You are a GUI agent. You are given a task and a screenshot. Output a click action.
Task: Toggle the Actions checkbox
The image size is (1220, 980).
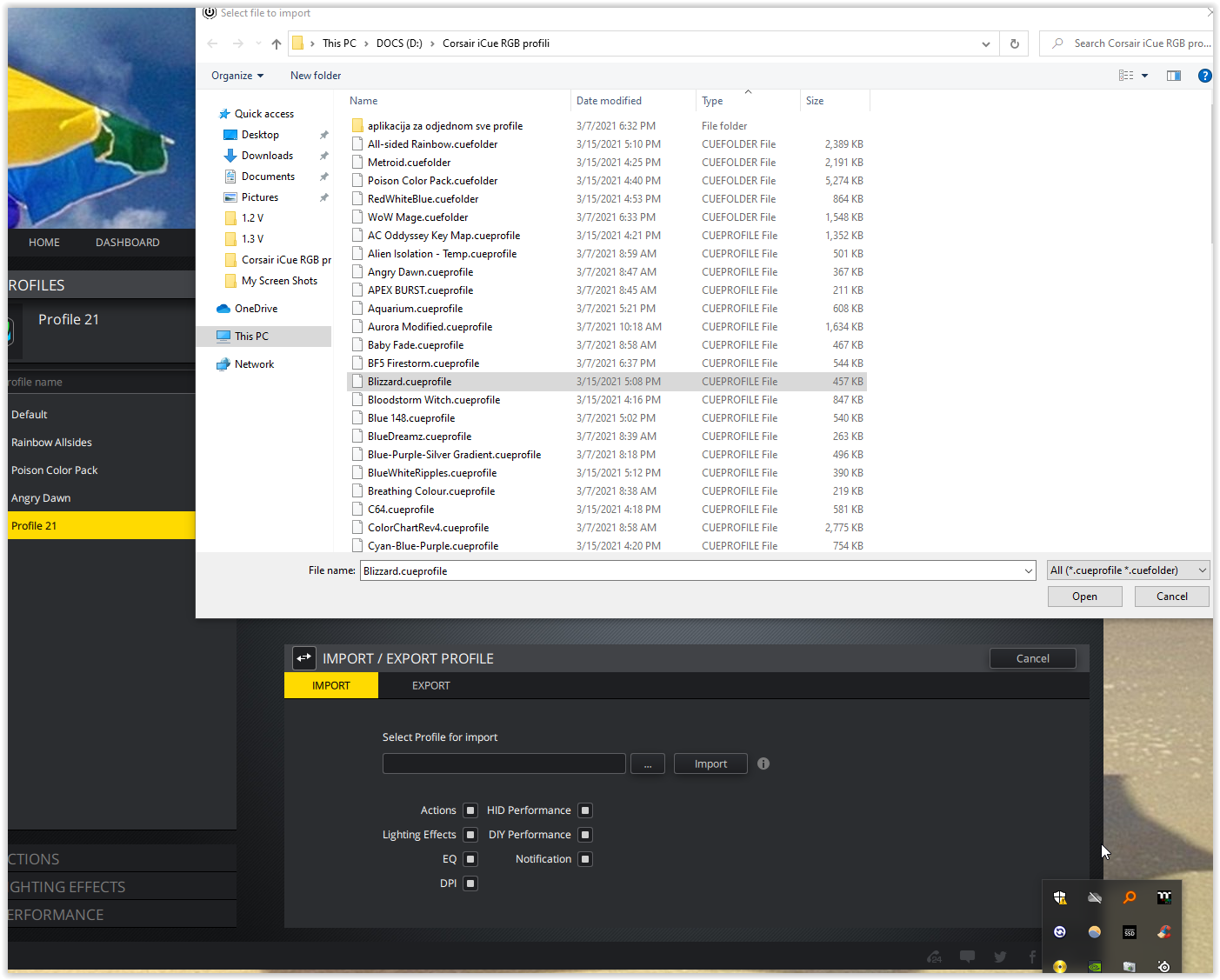(x=470, y=810)
